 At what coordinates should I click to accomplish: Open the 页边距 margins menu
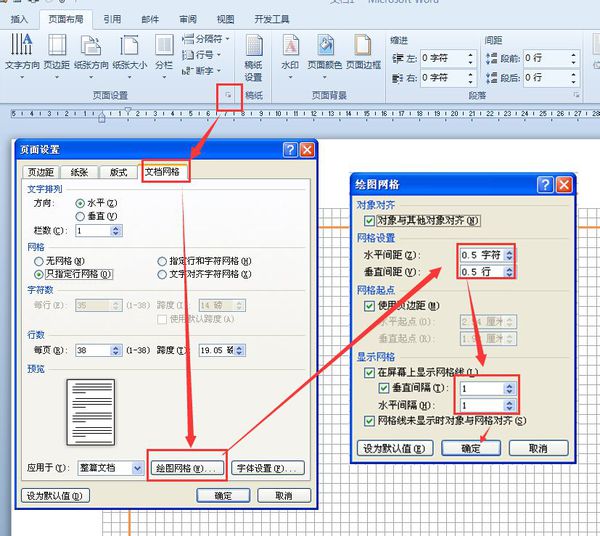pyautogui.click(x=57, y=55)
